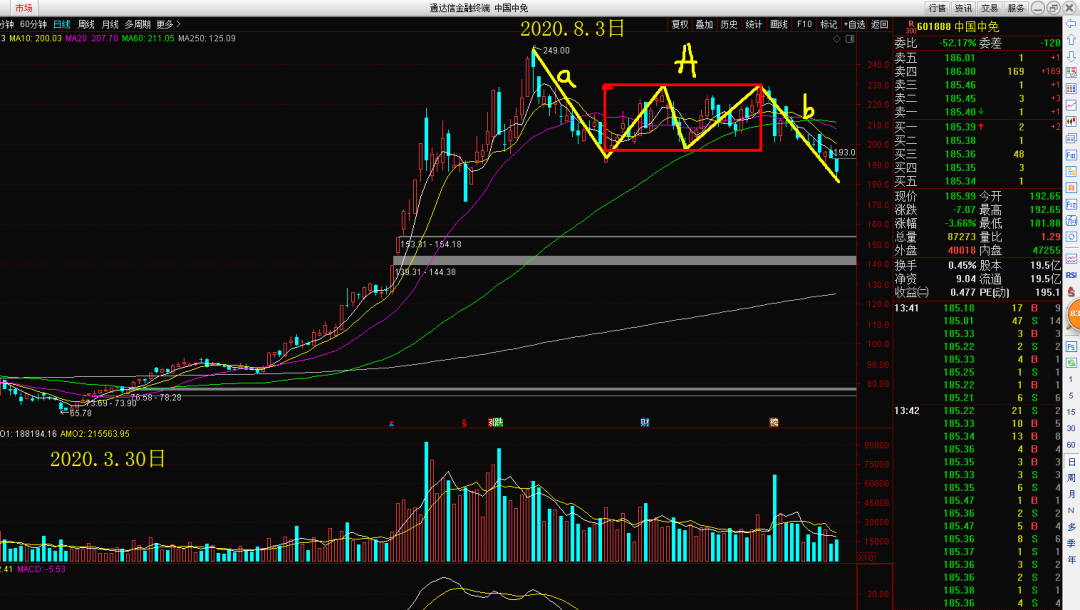Click the Fs icon in sidebar
This screenshot has height=610, width=1080.
click(1071, 346)
